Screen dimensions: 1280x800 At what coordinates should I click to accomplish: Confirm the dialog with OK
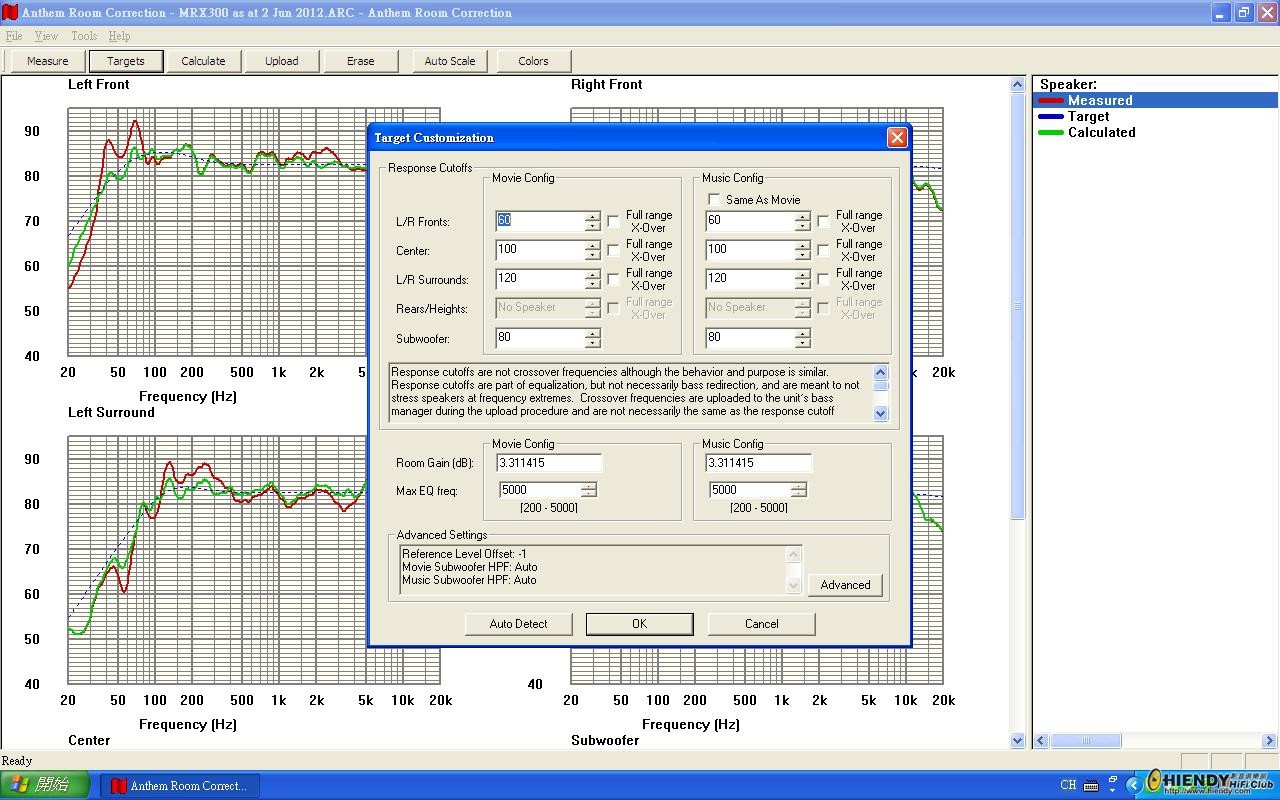tap(640, 624)
